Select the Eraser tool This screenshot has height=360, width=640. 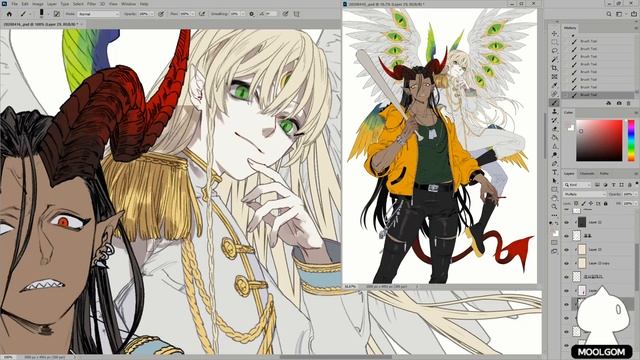[554, 129]
